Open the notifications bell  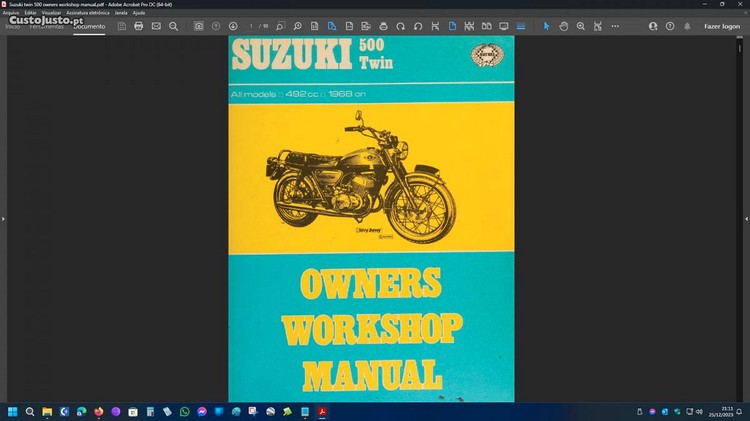[x=687, y=26]
